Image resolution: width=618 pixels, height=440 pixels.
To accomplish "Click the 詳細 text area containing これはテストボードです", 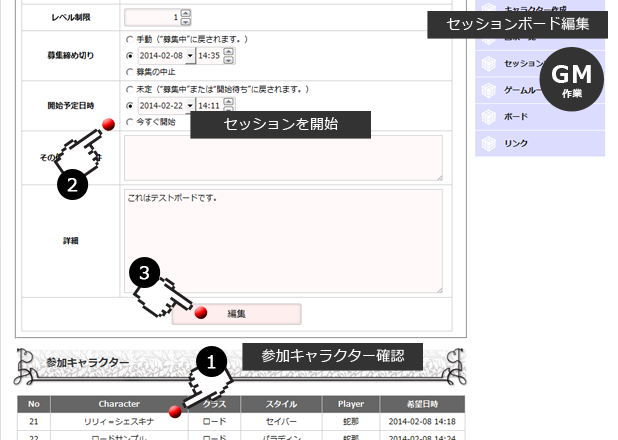I will [x=283, y=241].
